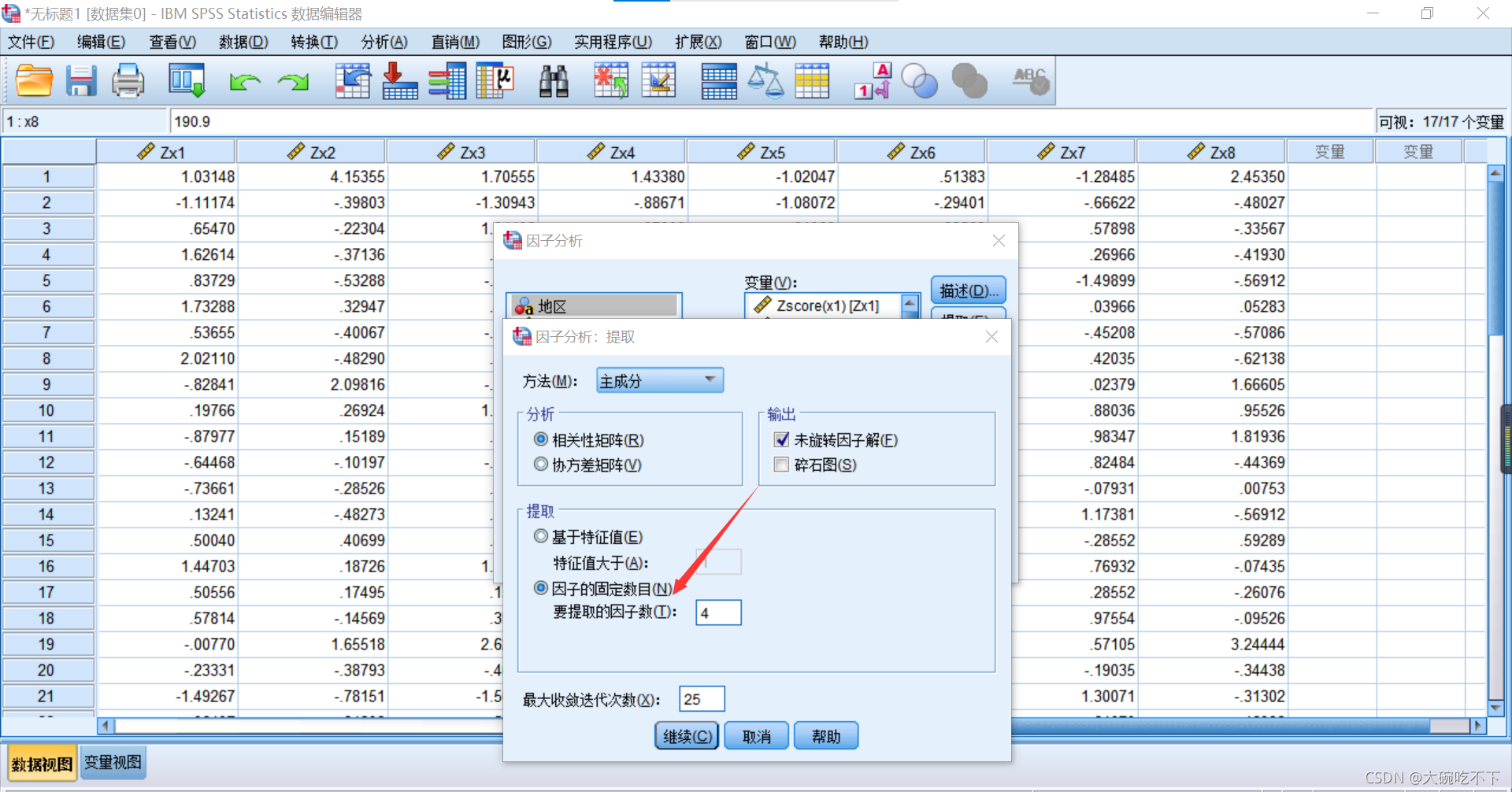Select 基于特征值 radio option
Image resolution: width=1512 pixels, height=792 pixels.
(541, 536)
